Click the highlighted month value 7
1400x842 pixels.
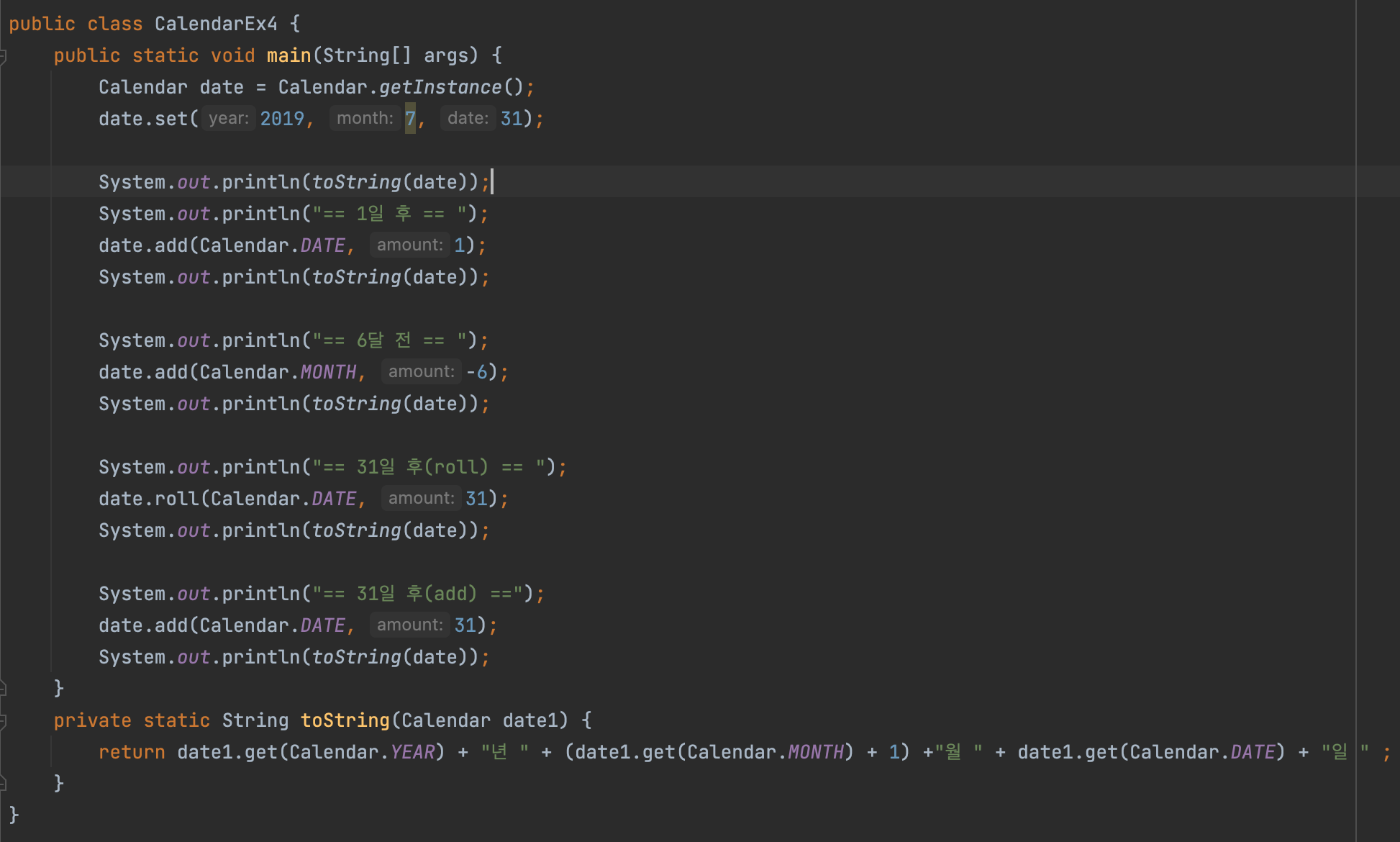[410, 119]
